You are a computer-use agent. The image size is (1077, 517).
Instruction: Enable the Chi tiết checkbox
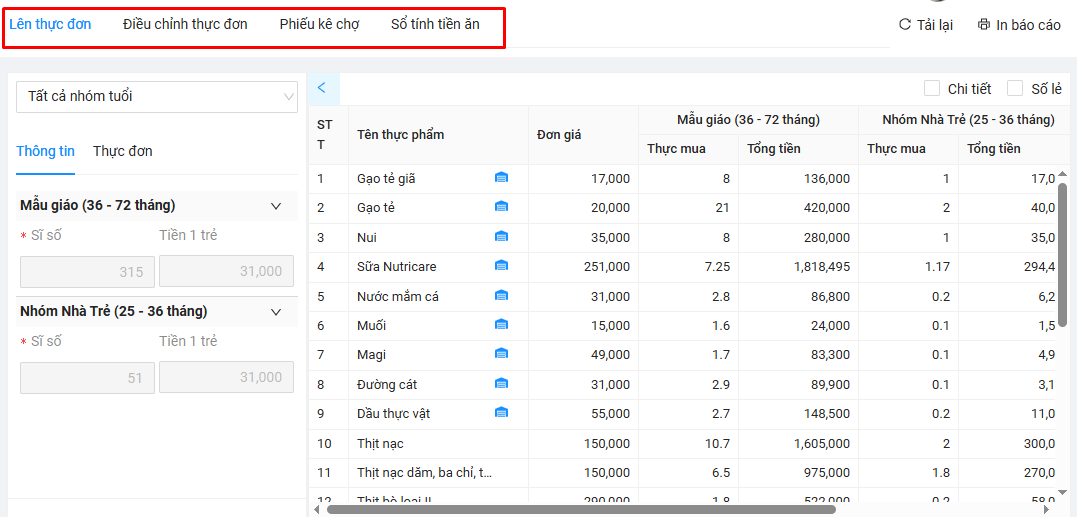point(931,89)
